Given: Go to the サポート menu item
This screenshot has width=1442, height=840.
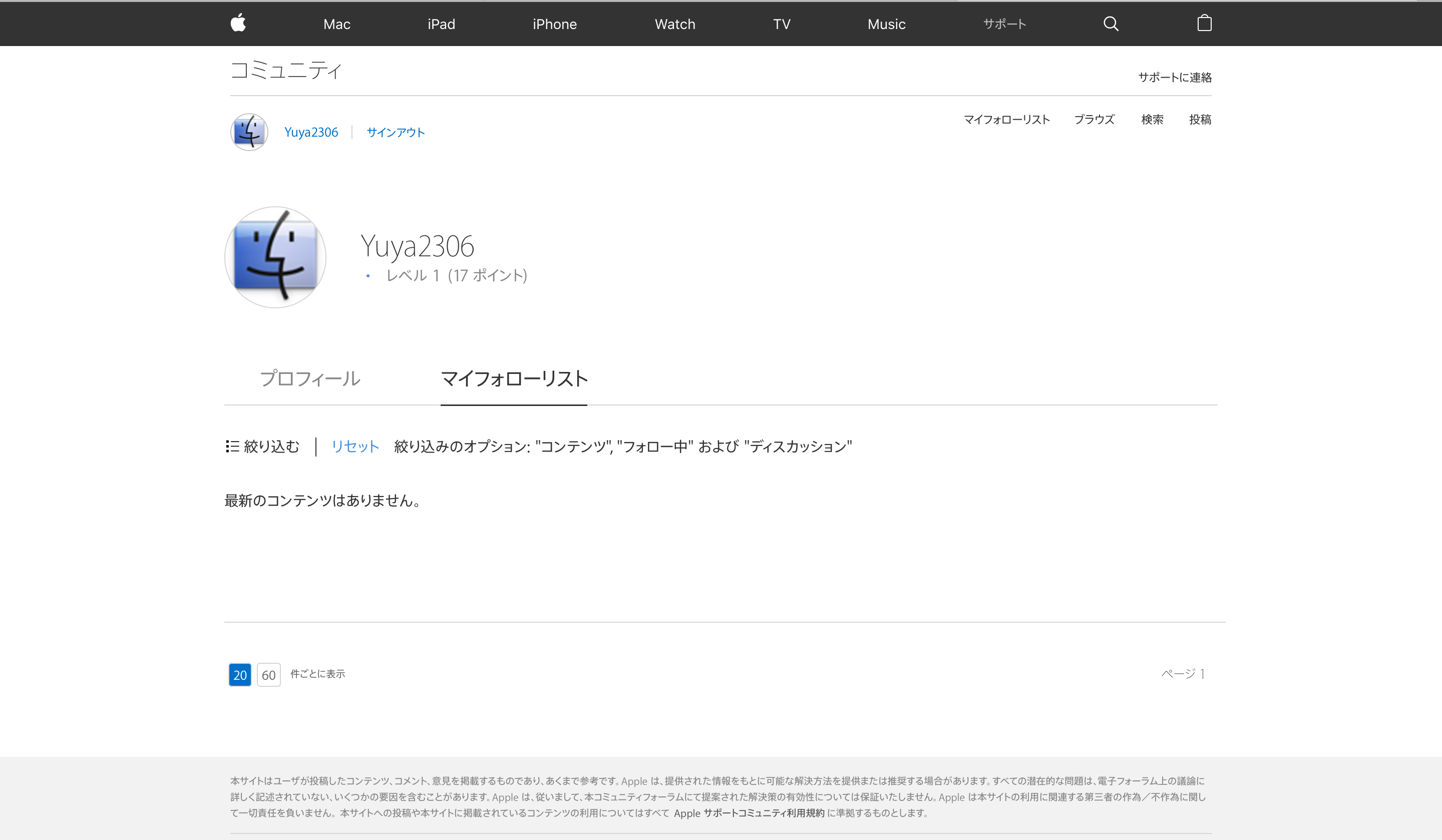Looking at the screenshot, I should tap(1004, 24).
